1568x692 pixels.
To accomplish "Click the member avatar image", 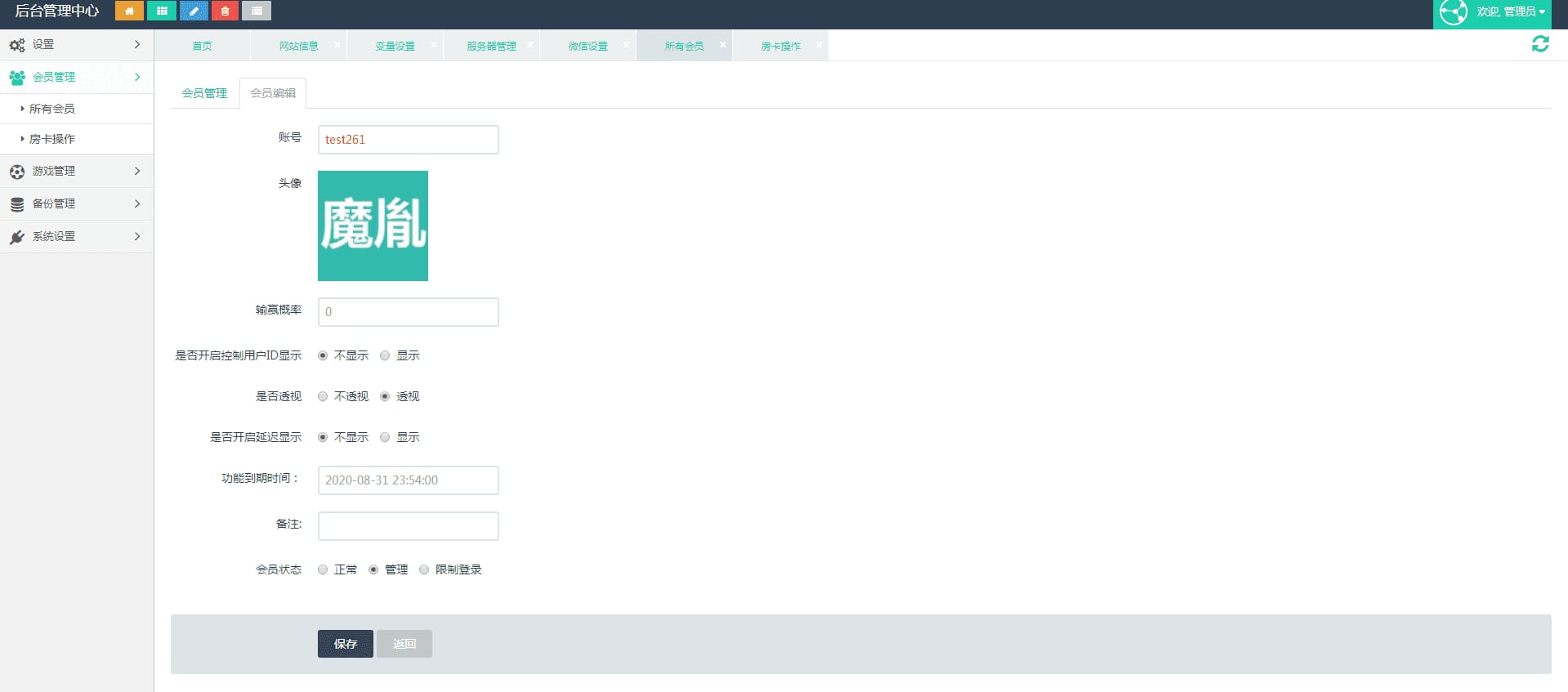I will 373,225.
